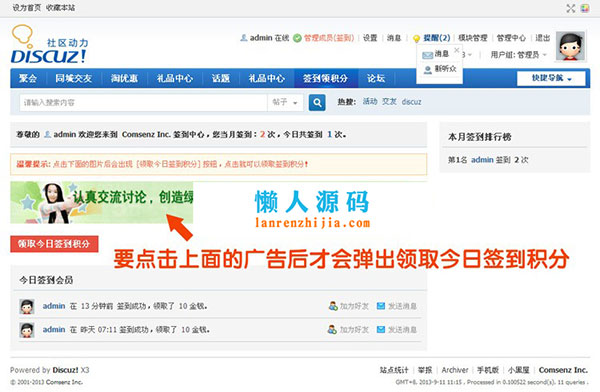The height and width of the screenshot is (392, 600).
Task: Click the lightbulb reminder icon
Action: [416, 38]
